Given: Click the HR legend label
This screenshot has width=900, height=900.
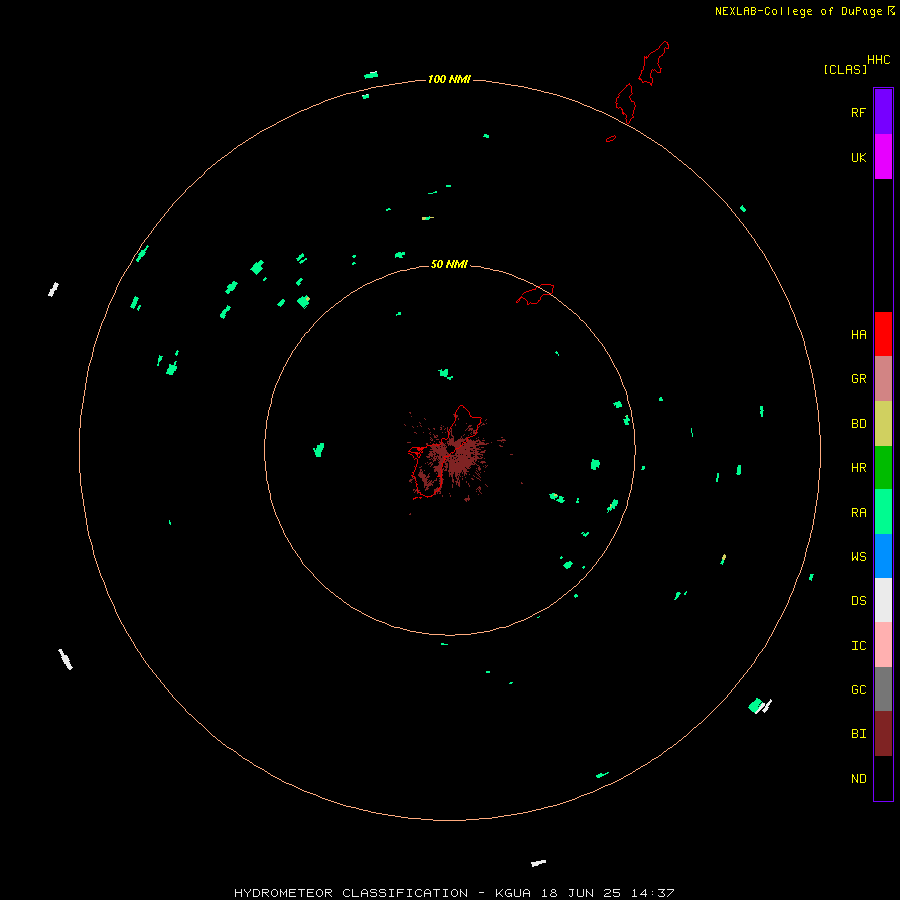Looking at the screenshot, I should click(x=858, y=468).
